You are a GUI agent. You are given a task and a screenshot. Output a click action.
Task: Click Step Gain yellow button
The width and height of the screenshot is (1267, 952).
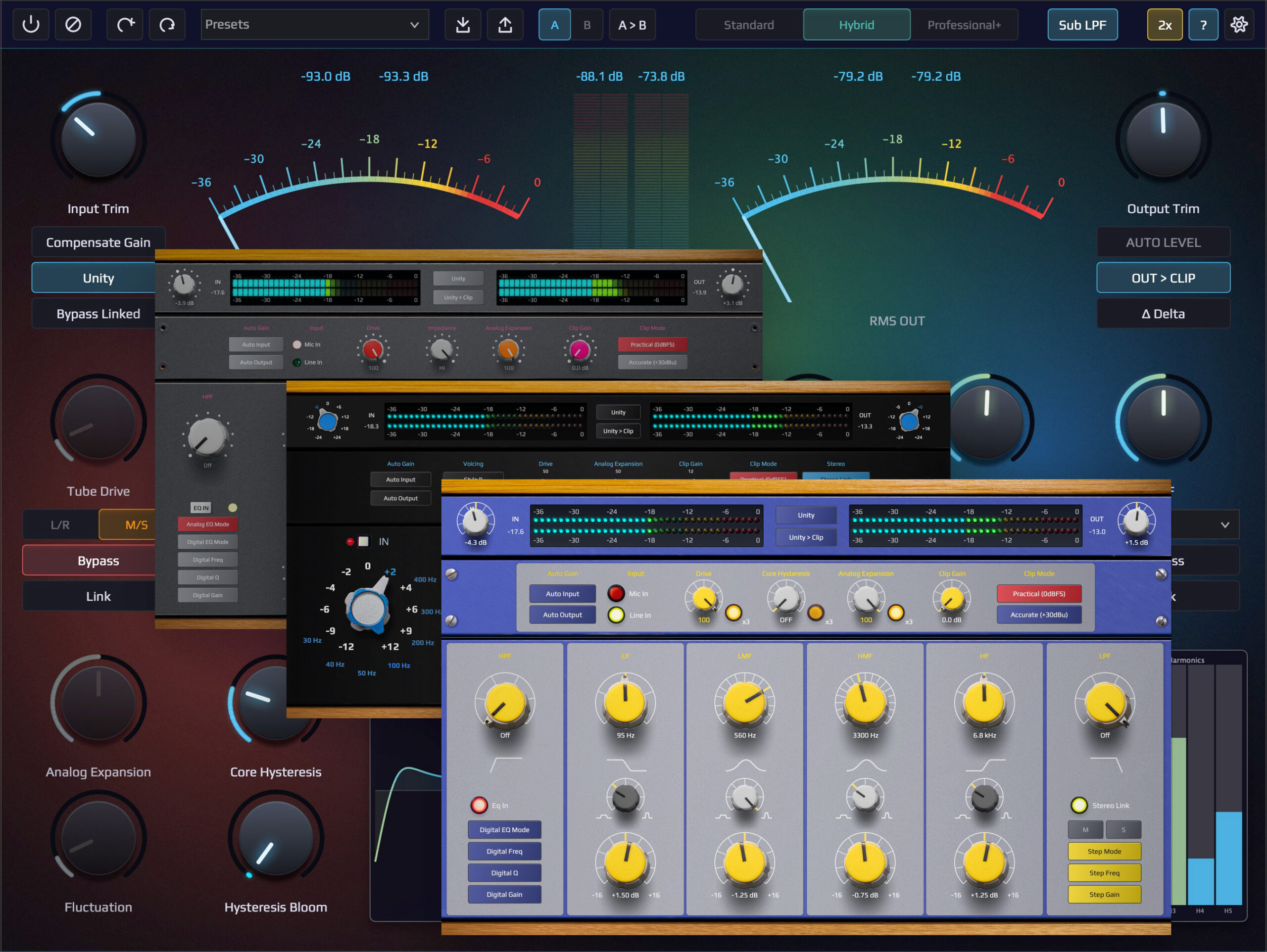1104,894
